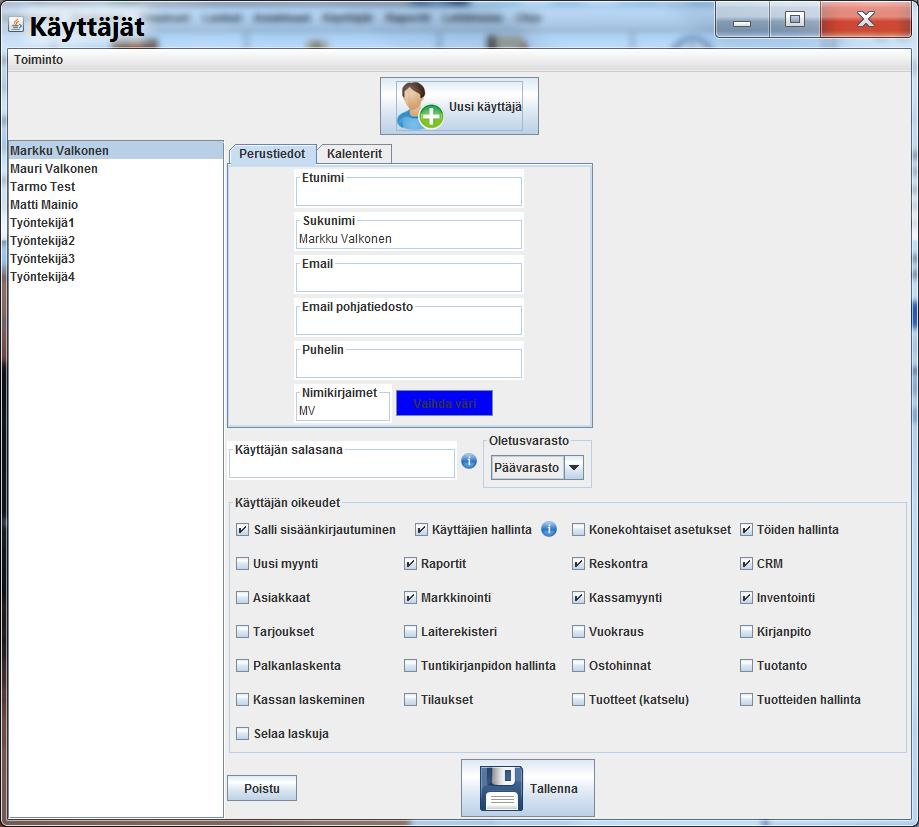Close the Käyttäjät window

(x=866, y=19)
